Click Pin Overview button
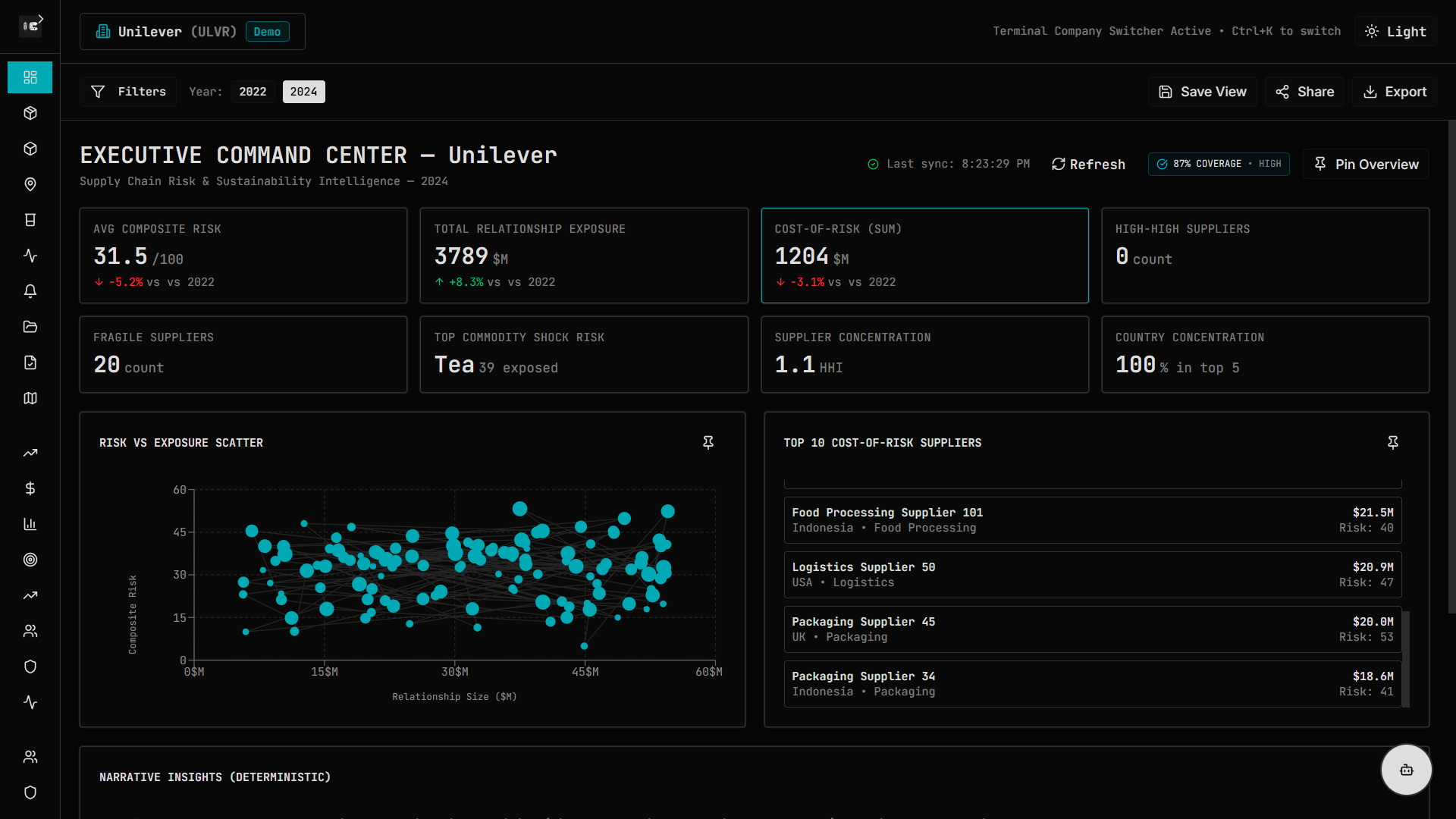1456x819 pixels. point(1366,165)
